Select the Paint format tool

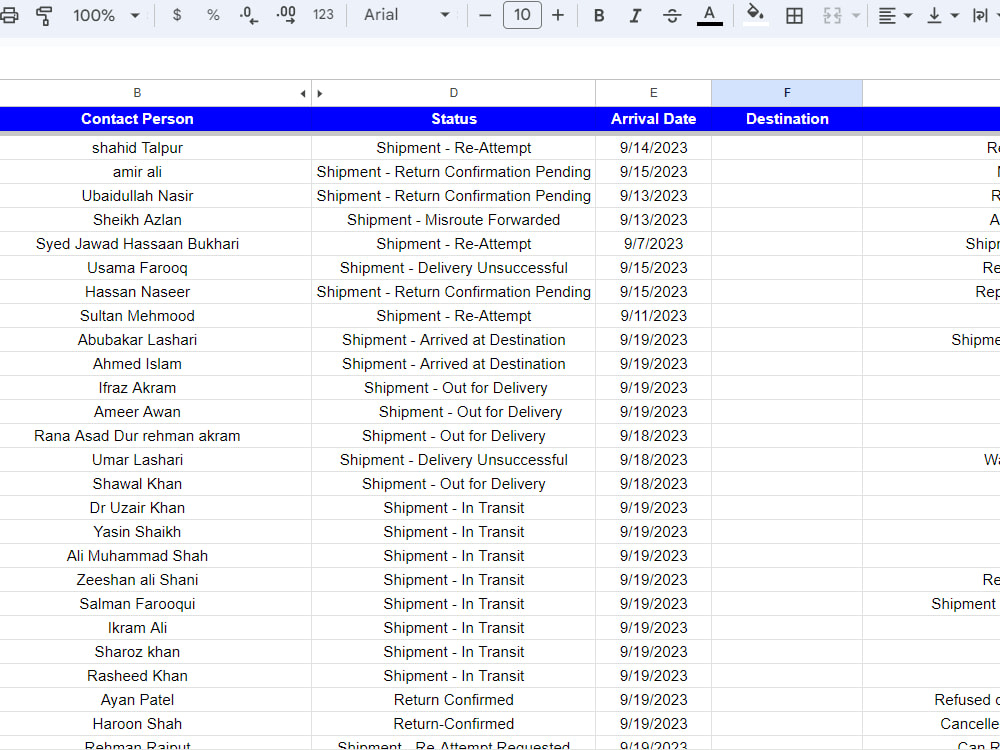coord(45,15)
